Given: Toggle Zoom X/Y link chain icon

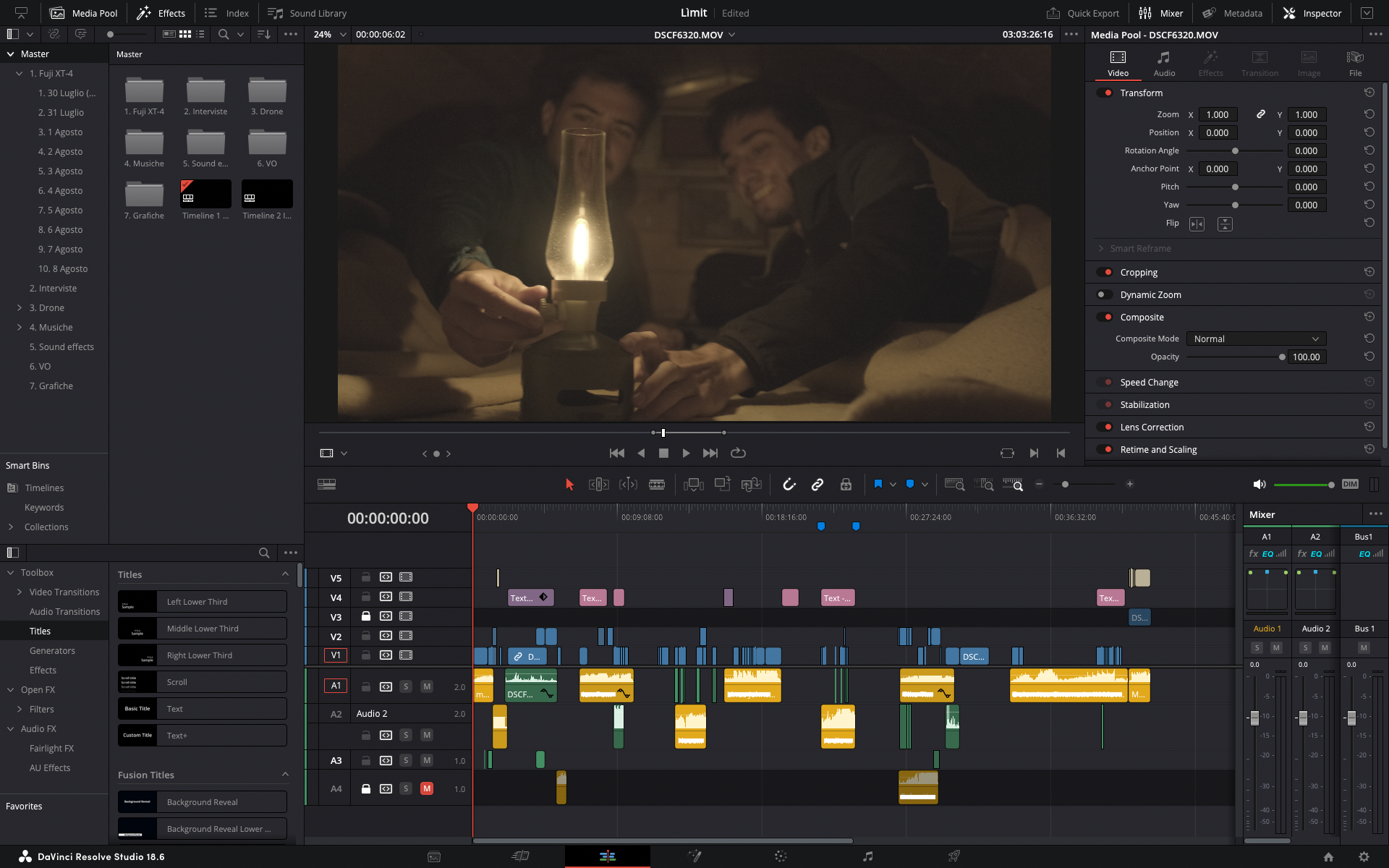Looking at the screenshot, I should [x=1260, y=114].
